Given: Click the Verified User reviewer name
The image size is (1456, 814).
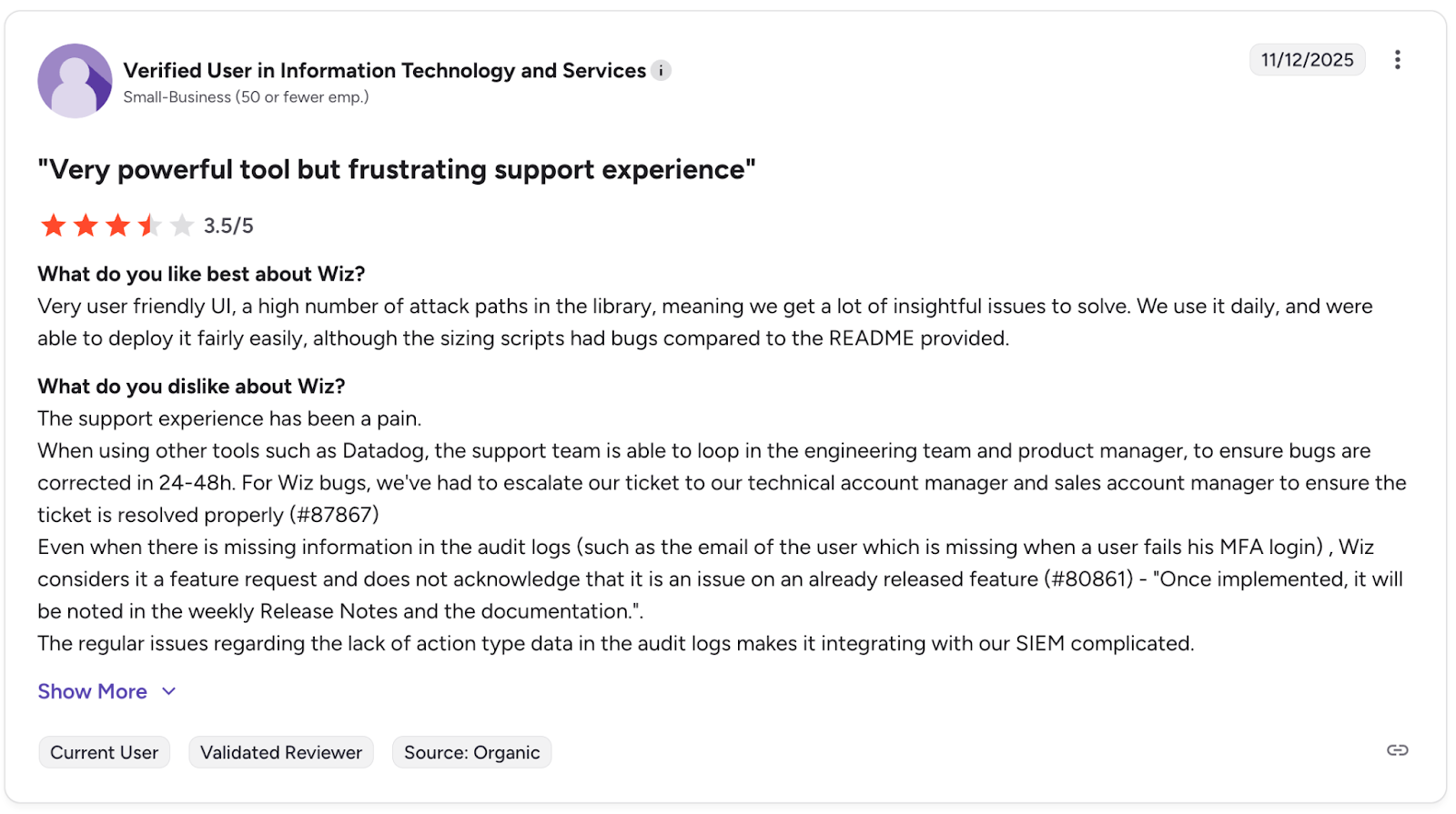Looking at the screenshot, I should coord(385,70).
